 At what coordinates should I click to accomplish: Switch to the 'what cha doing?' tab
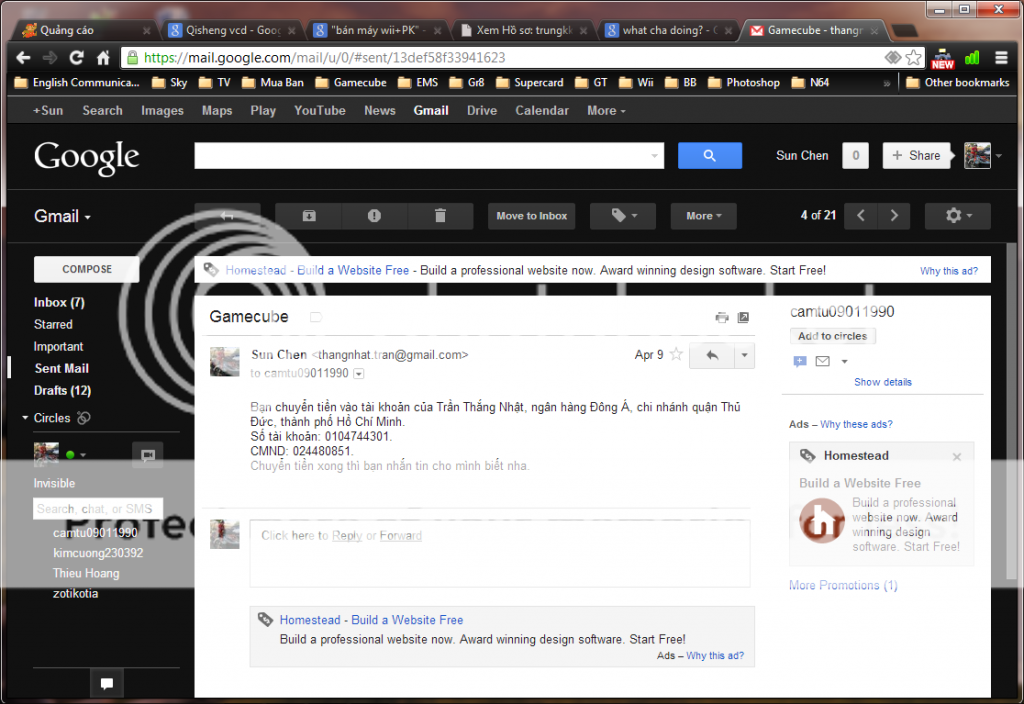[669, 30]
